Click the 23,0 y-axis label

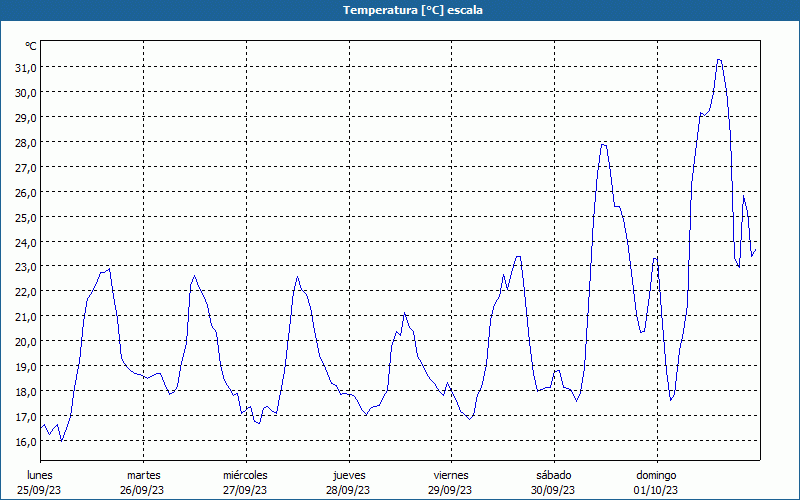pos(26,267)
